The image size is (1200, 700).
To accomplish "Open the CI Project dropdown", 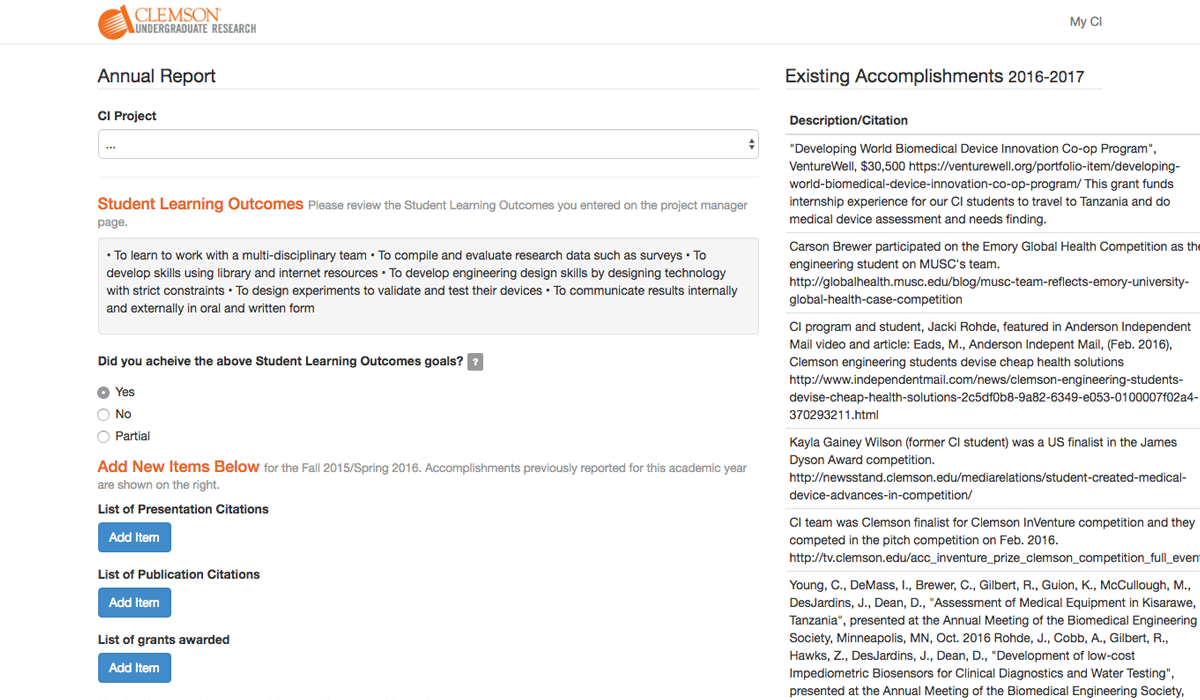I will (x=427, y=143).
